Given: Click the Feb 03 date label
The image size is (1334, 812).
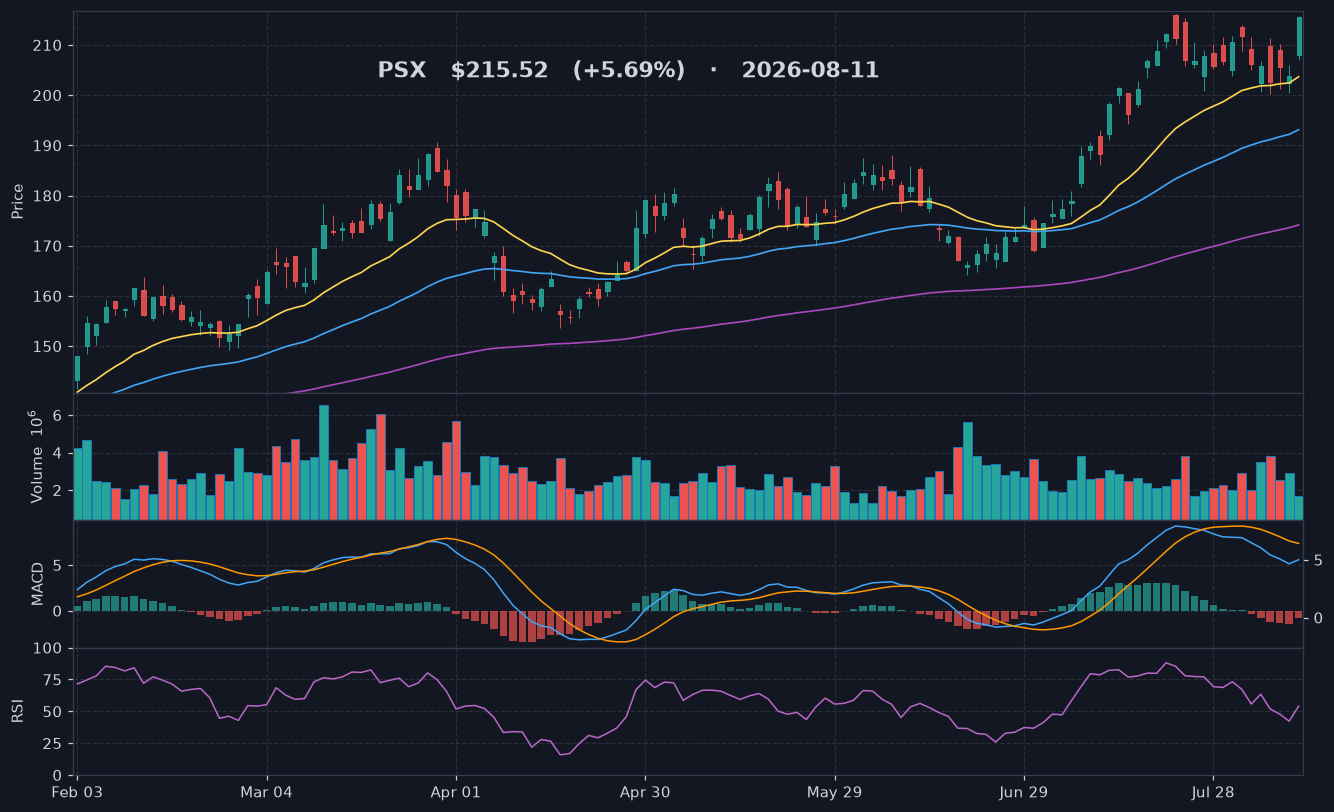Looking at the screenshot, I should point(78,793).
